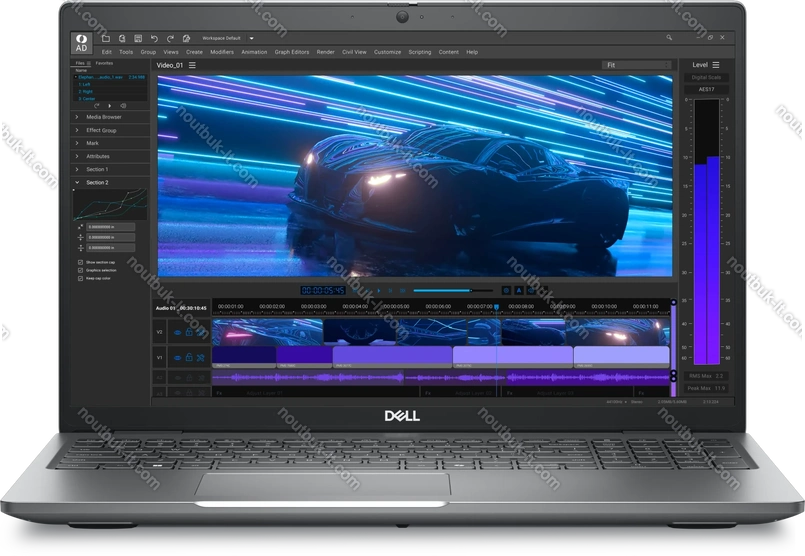Toggle the Graphics selection checkbox
This screenshot has height=556, width=805.
point(80,270)
